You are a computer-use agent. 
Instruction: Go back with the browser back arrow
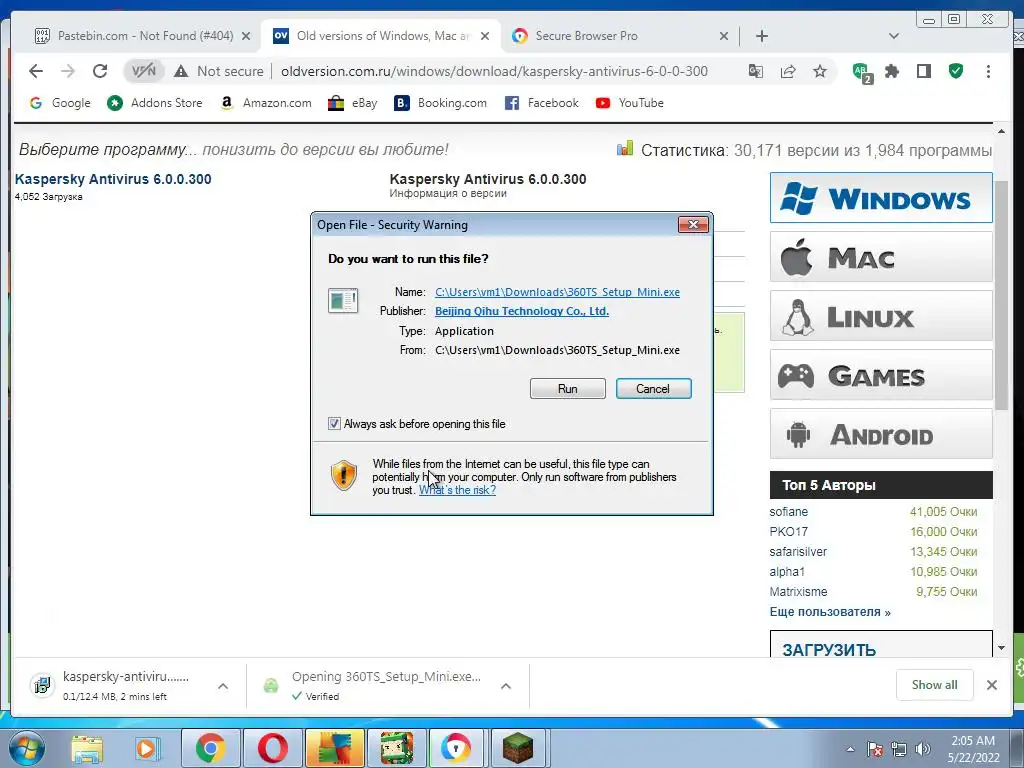coord(36,71)
